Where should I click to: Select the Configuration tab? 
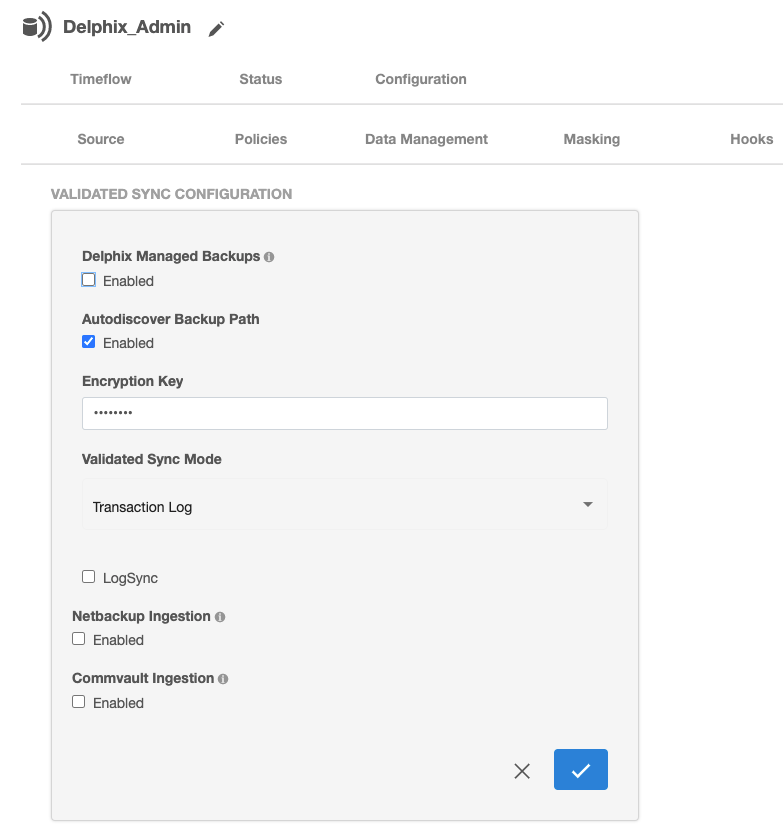click(420, 79)
